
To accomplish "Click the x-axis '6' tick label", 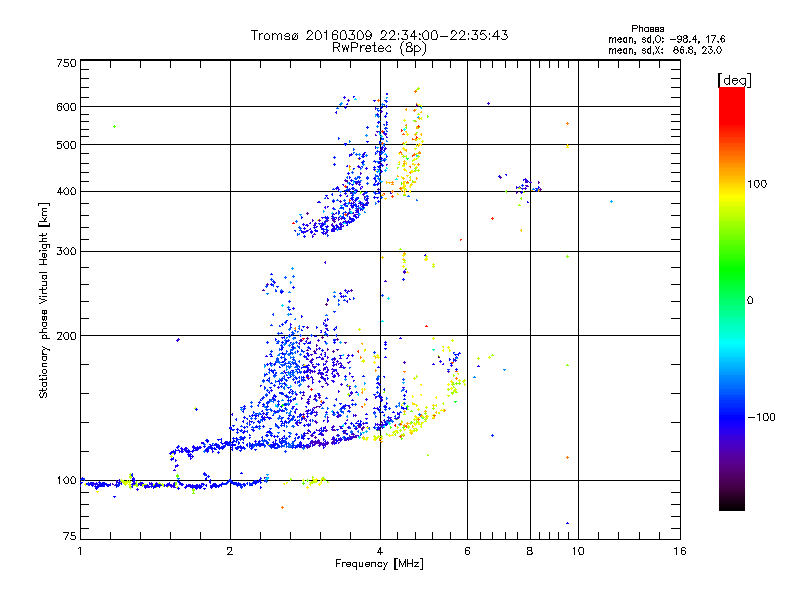I will pos(467,551).
